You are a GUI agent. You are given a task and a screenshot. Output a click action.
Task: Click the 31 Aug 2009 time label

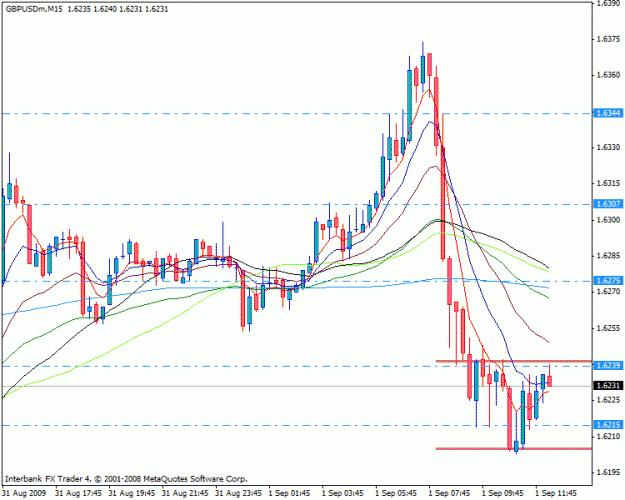click(x=24, y=494)
